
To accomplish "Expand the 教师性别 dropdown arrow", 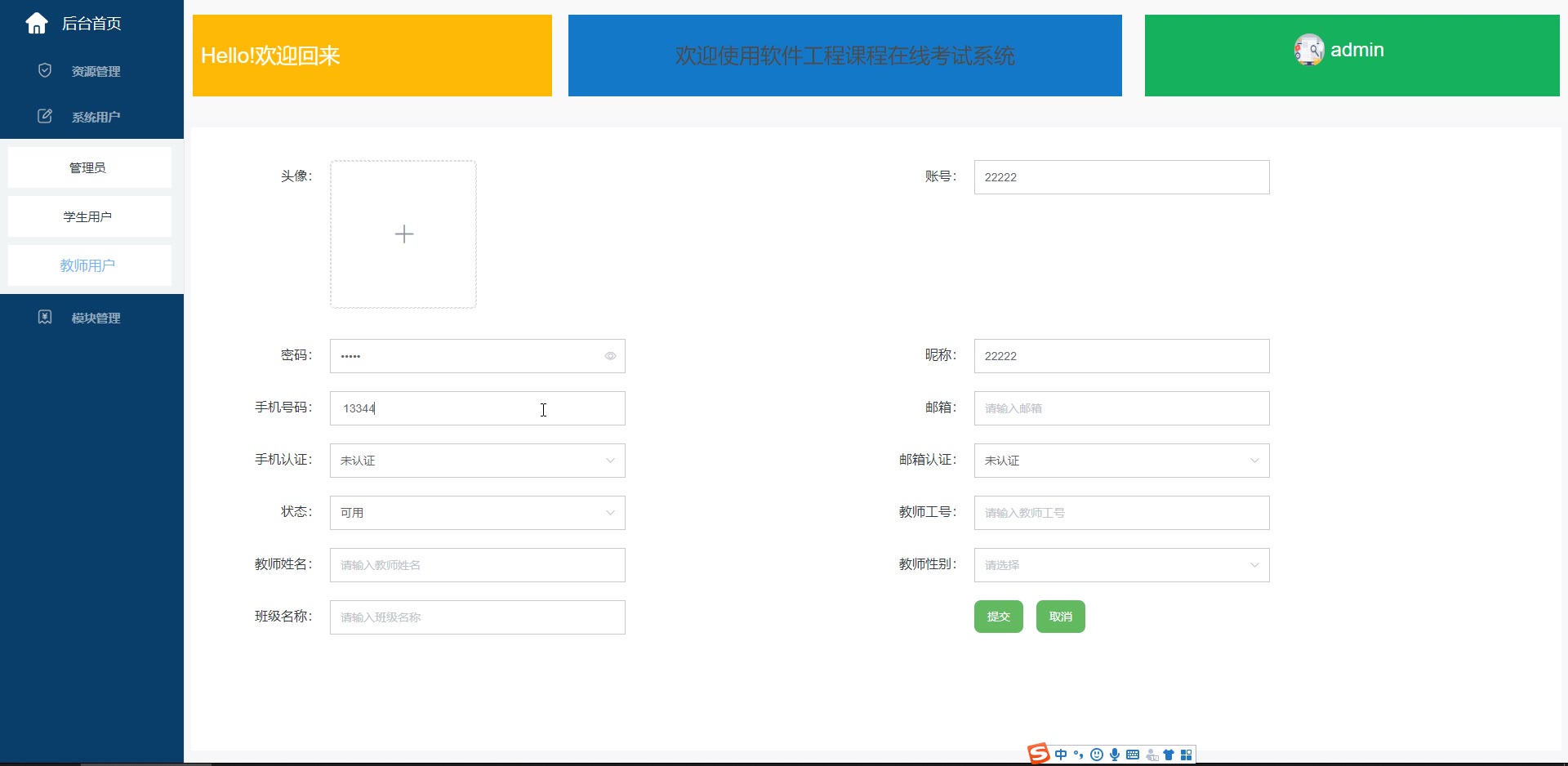I will (1254, 565).
